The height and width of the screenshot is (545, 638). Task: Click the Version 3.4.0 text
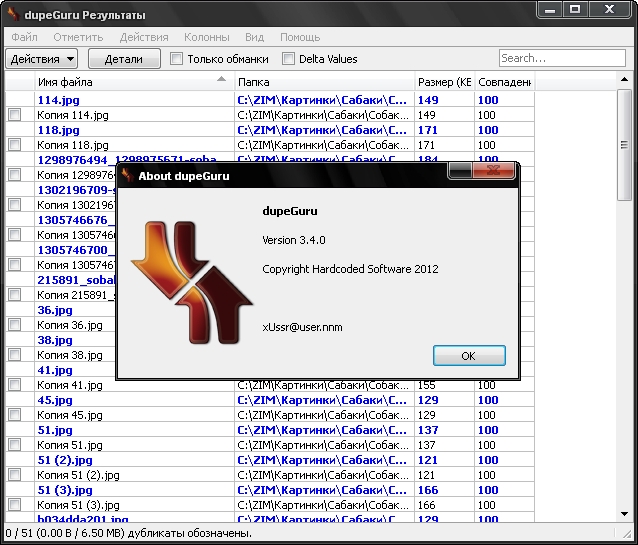[x=294, y=240]
